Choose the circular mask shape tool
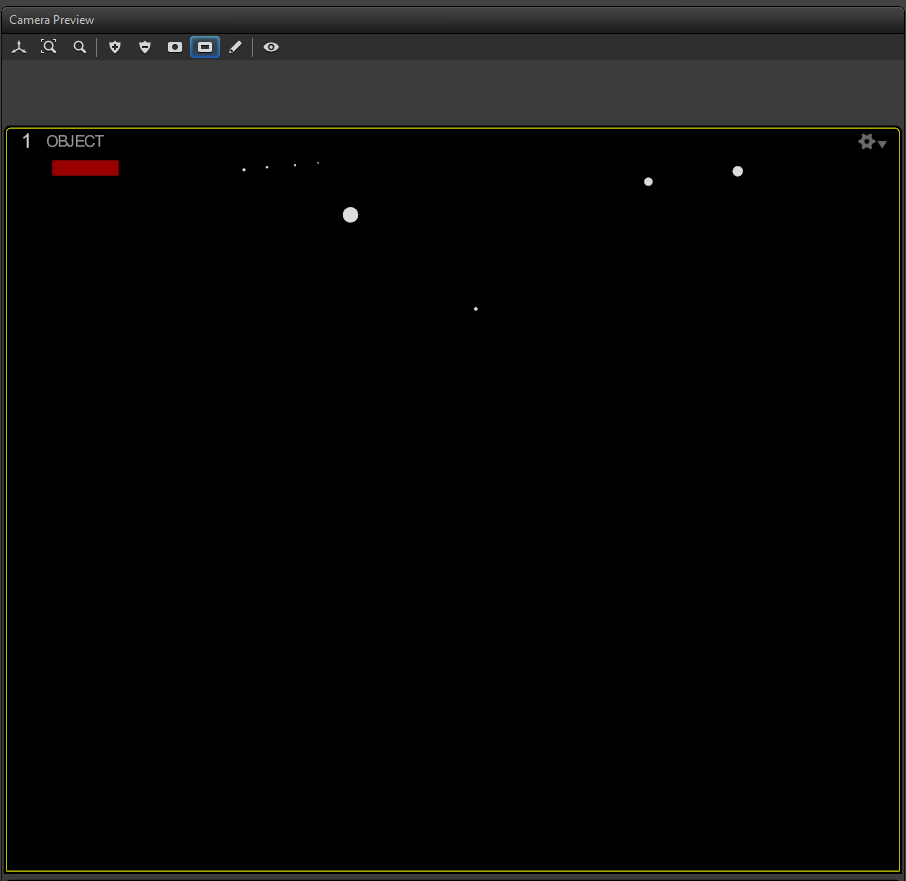This screenshot has height=881, width=906. click(175, 47)
